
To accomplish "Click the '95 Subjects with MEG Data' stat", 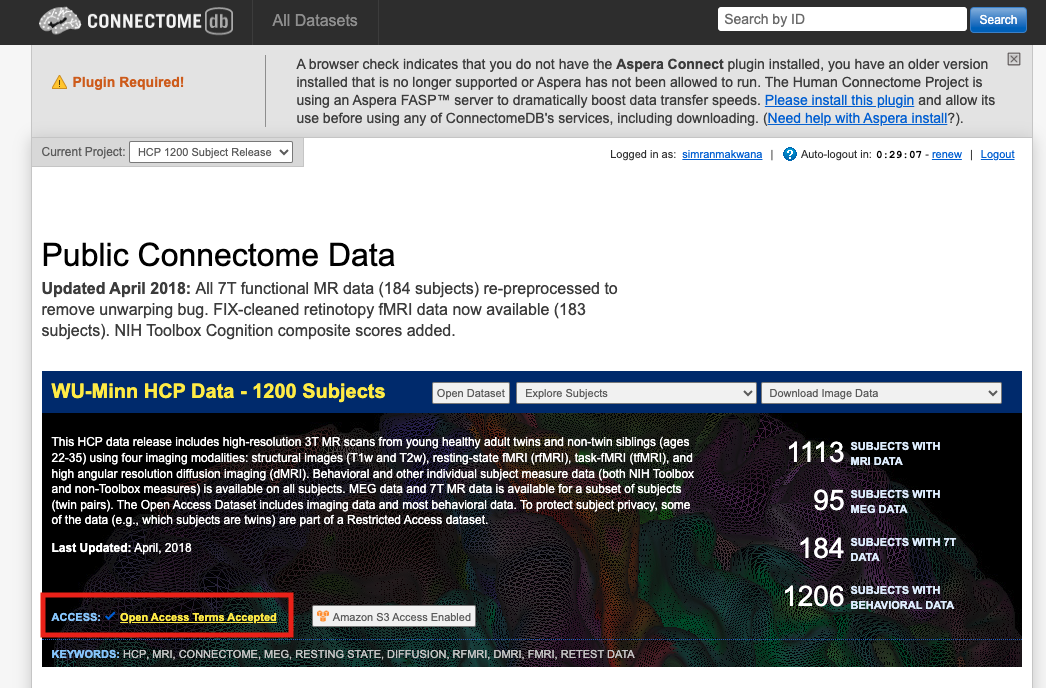I will (x=877, y=500).
